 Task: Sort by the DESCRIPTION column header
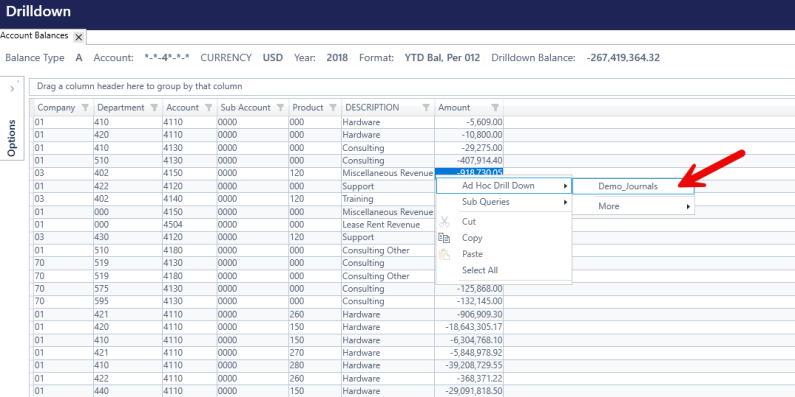tap(372, 107)
